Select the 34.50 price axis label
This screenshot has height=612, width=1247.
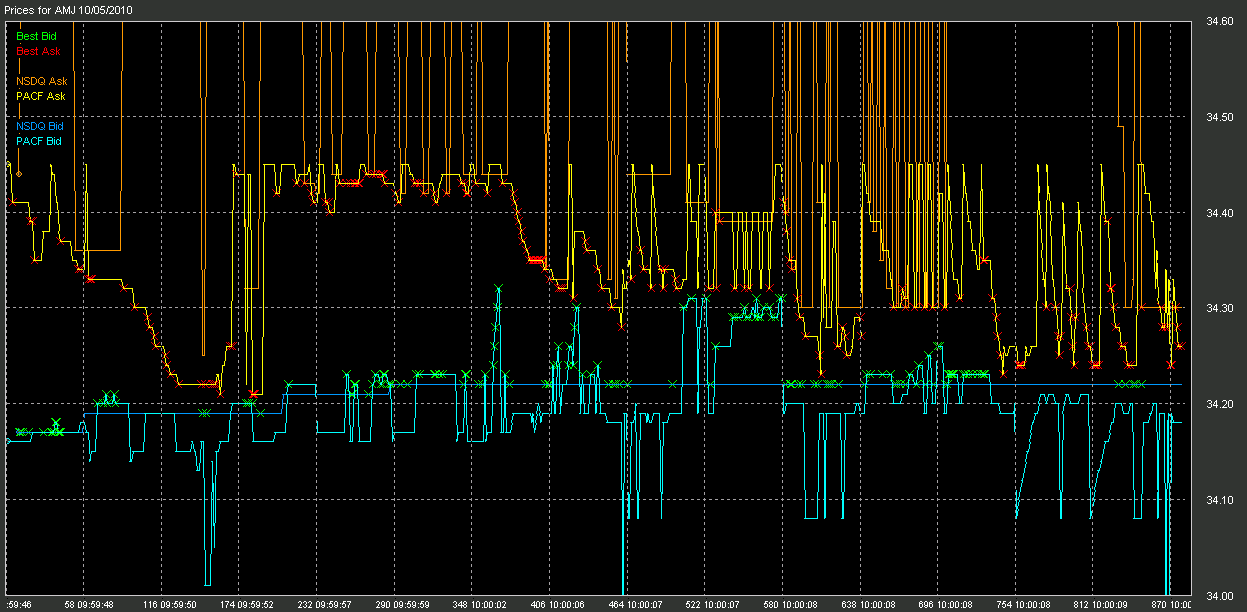click(x=1219, y=117)
